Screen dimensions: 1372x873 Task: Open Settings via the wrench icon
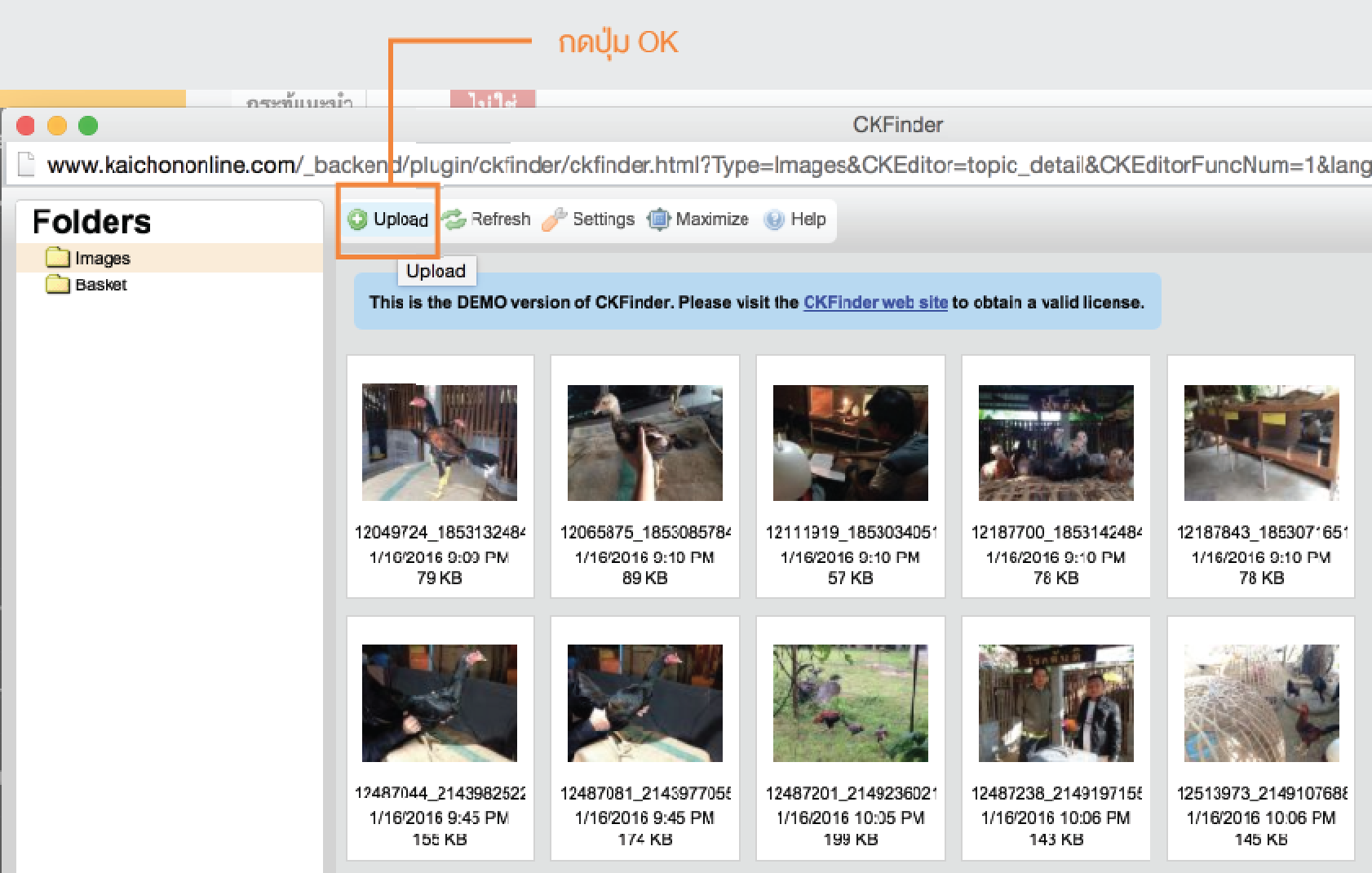[x=555, y=219]
